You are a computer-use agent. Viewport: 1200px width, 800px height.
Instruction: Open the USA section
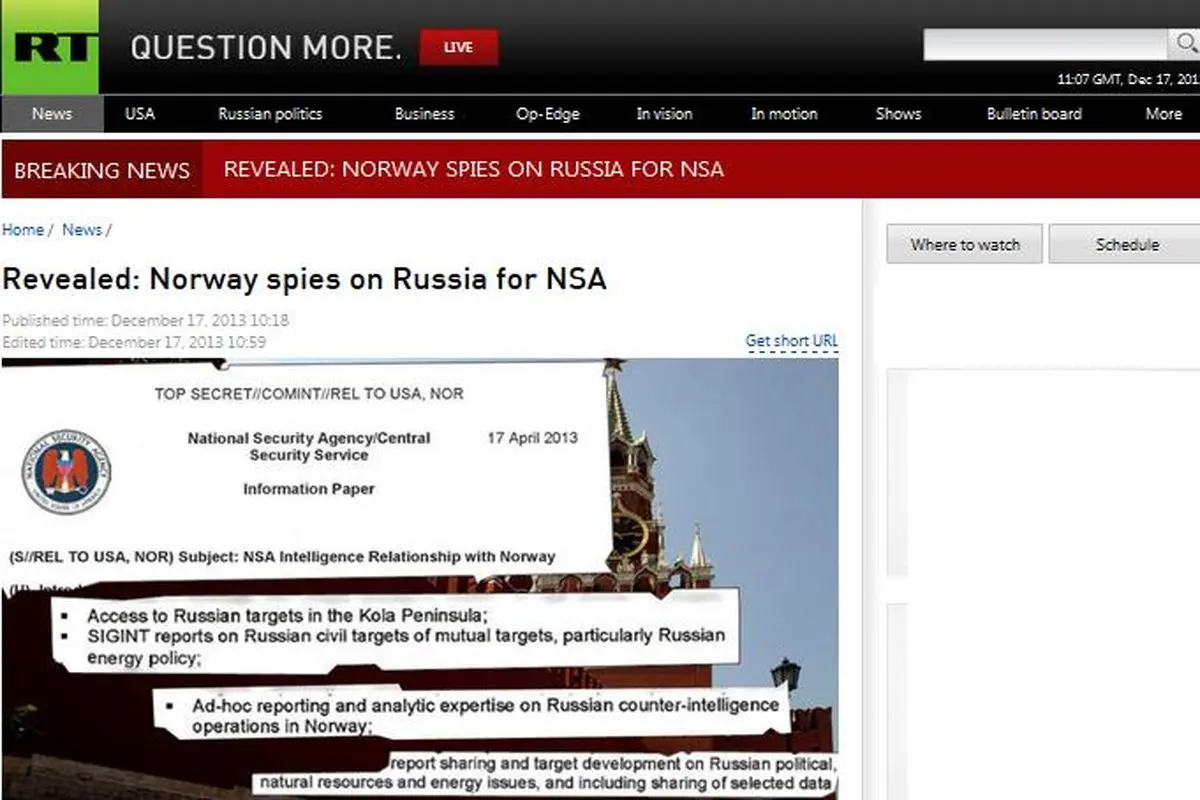140,114
